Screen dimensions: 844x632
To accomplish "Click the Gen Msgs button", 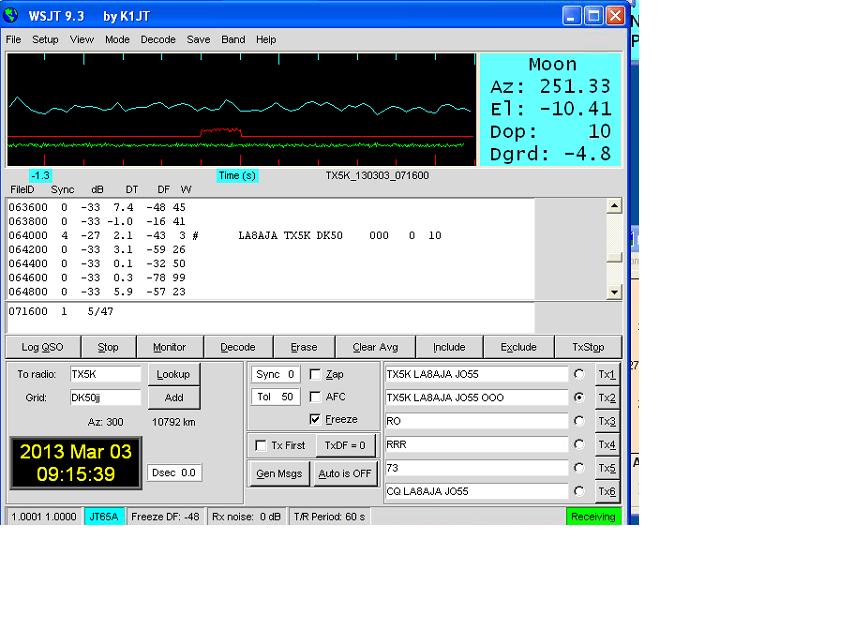I will [x=279, y=474].
